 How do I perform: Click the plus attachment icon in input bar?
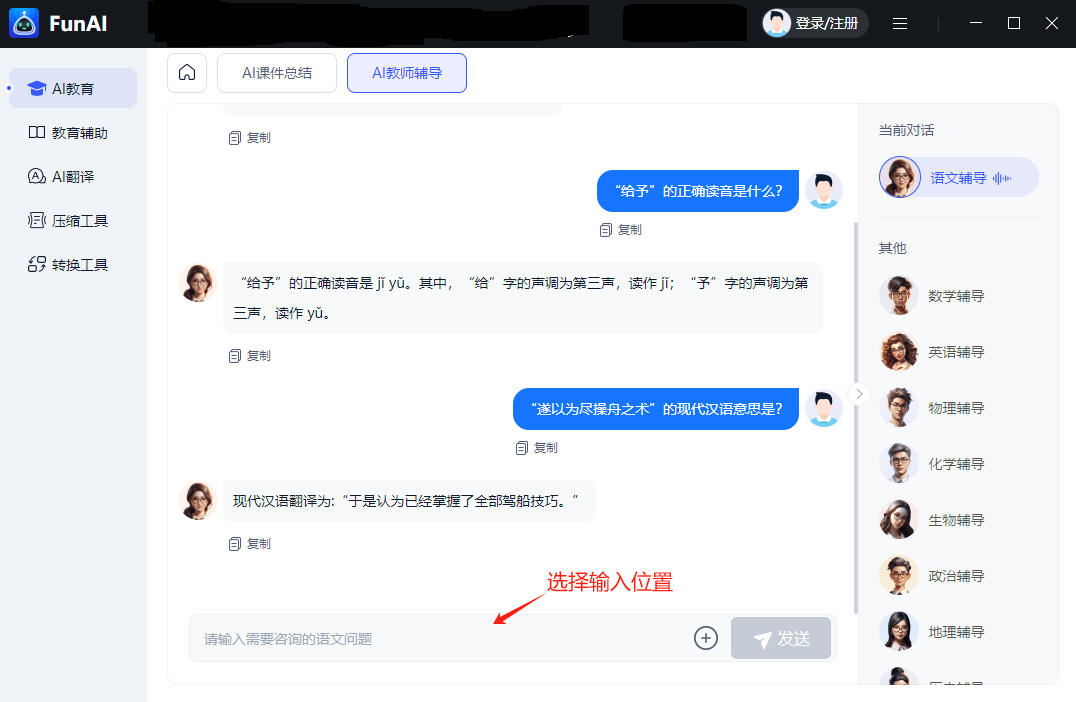click(706, 638)
